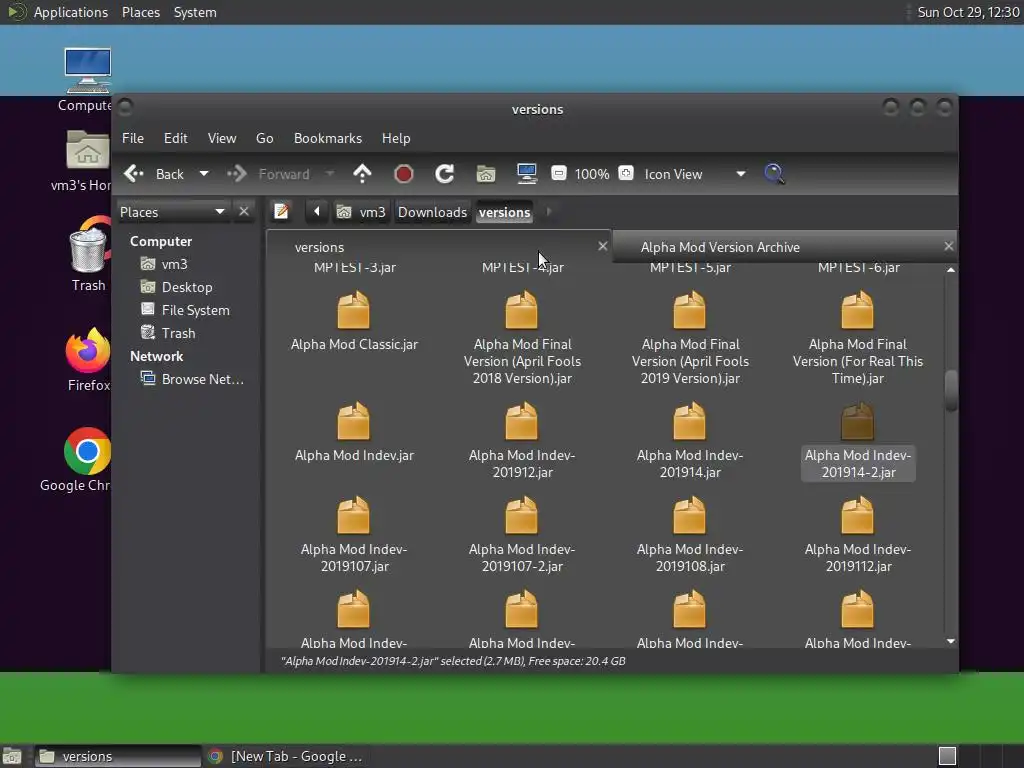Open the View menu
This screenshot has height=768, width=1024.
tap(222, 138)
